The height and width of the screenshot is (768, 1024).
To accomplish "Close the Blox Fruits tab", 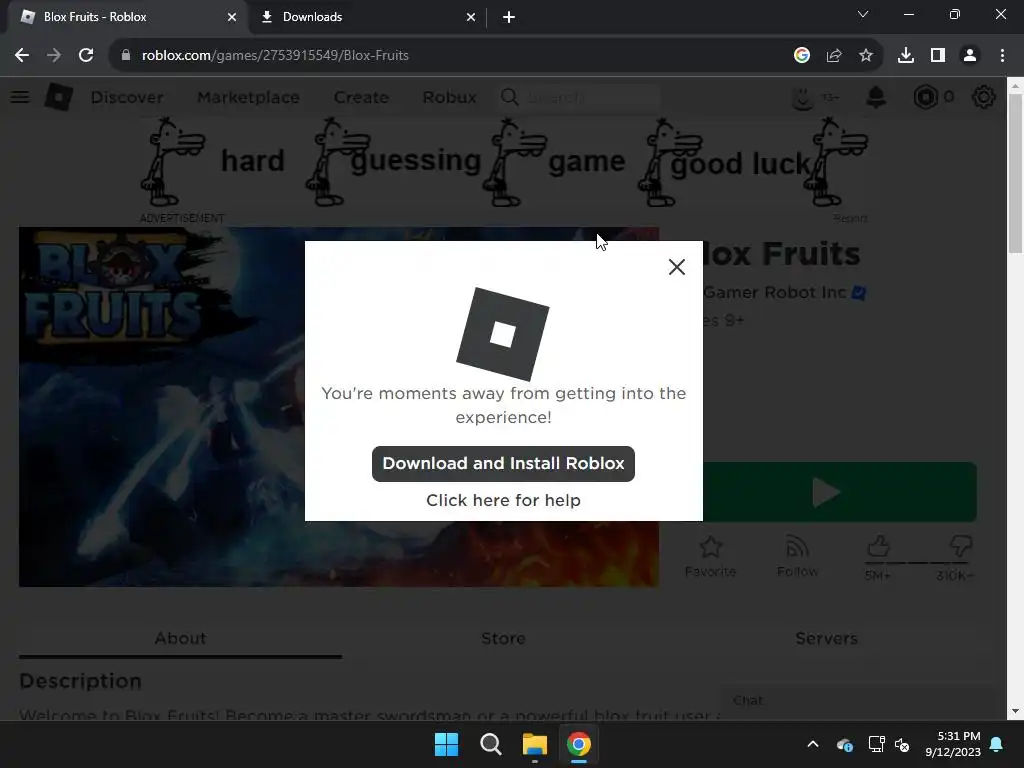I will (x=232, y=17).
